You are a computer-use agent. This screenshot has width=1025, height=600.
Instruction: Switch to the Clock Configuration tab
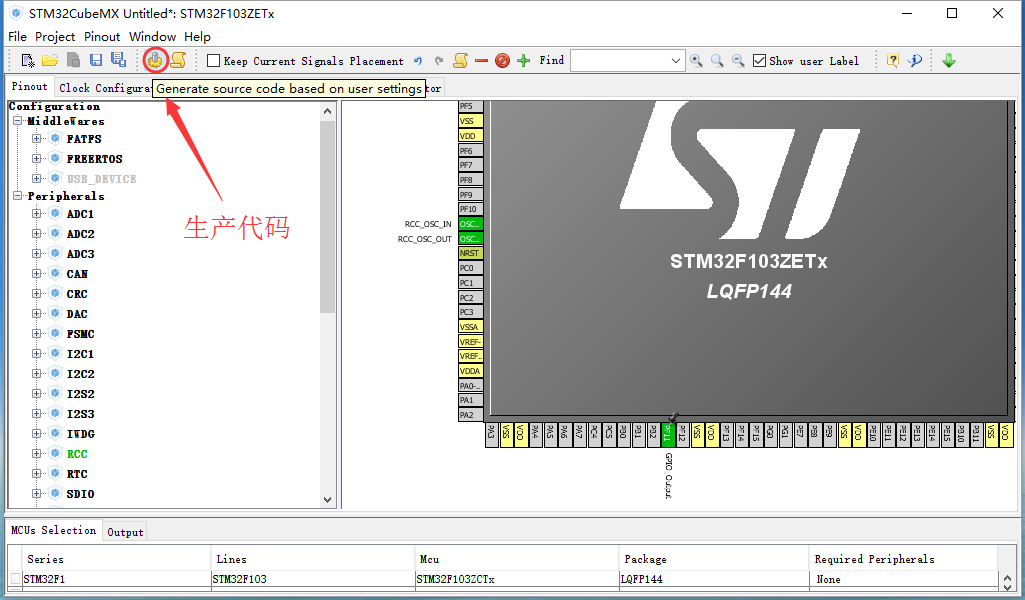click(x=103, y=88)
